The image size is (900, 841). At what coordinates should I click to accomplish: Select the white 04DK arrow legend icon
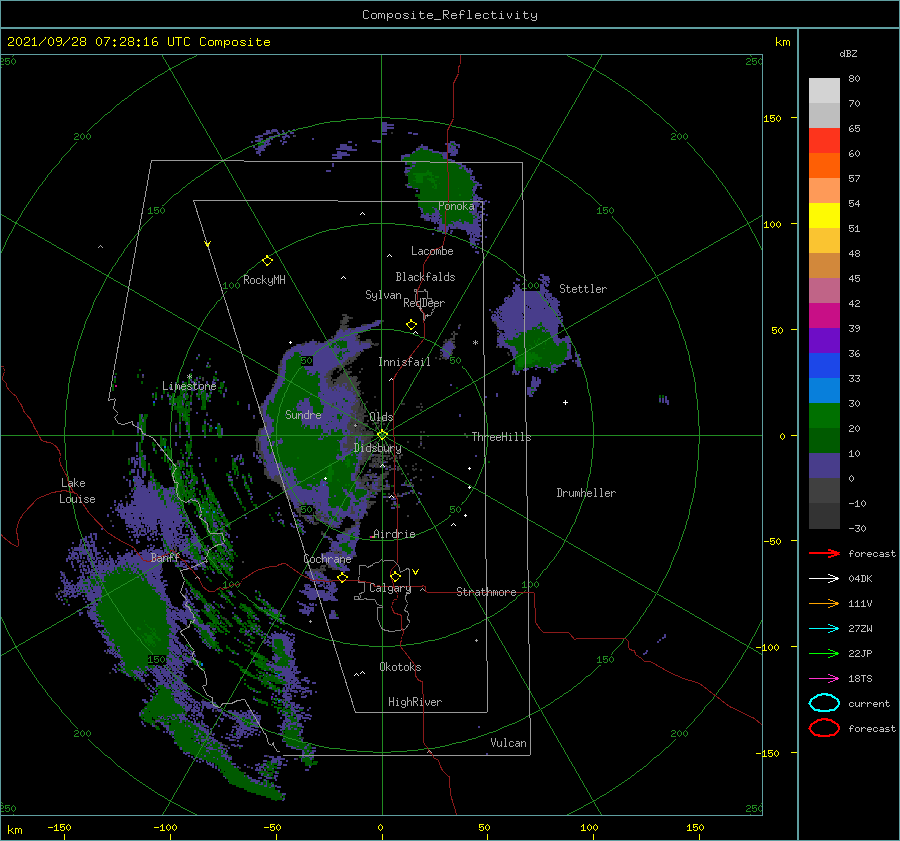[x=824, y=579]
